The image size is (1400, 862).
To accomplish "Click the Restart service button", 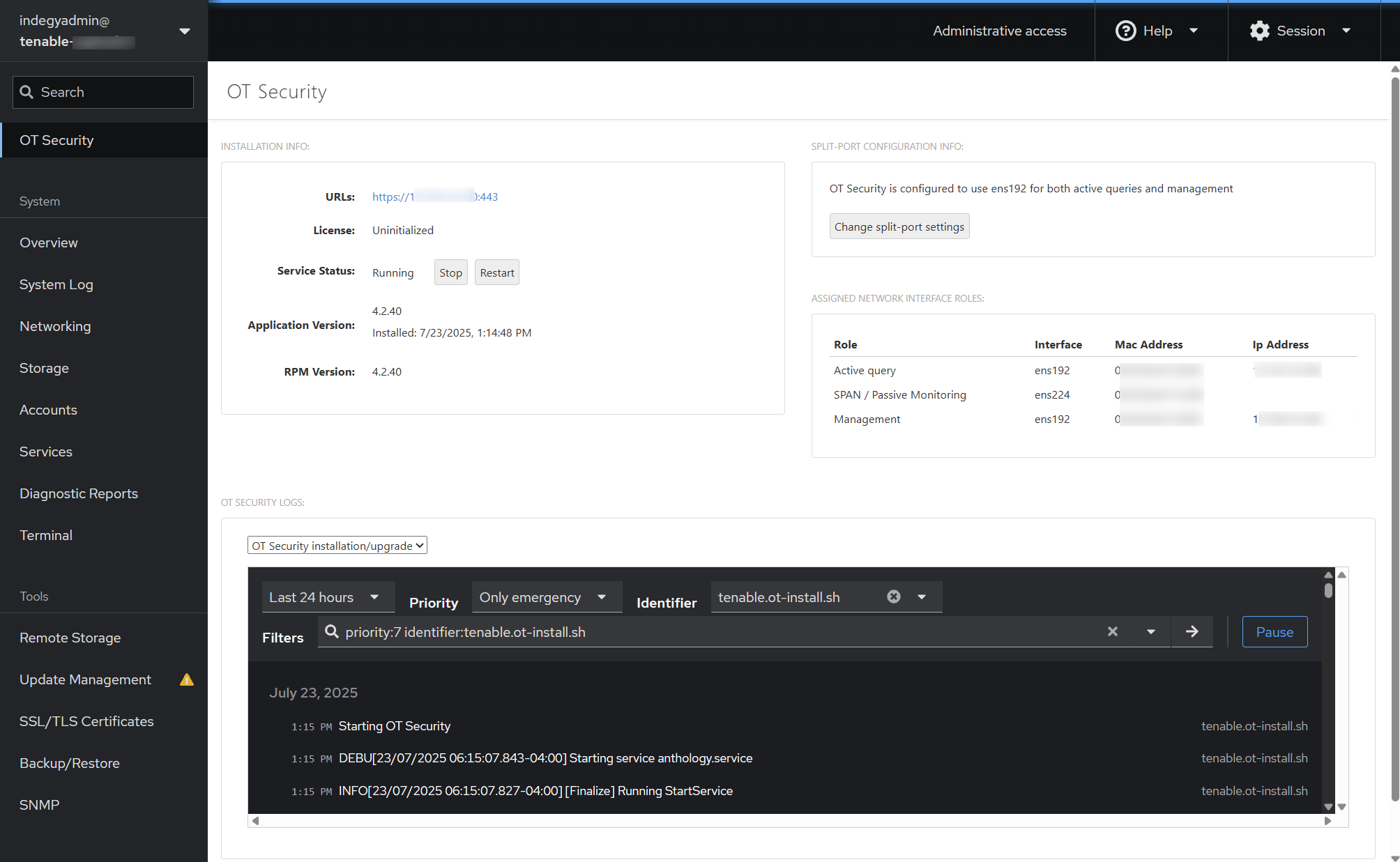I will [x=496, y=272].
